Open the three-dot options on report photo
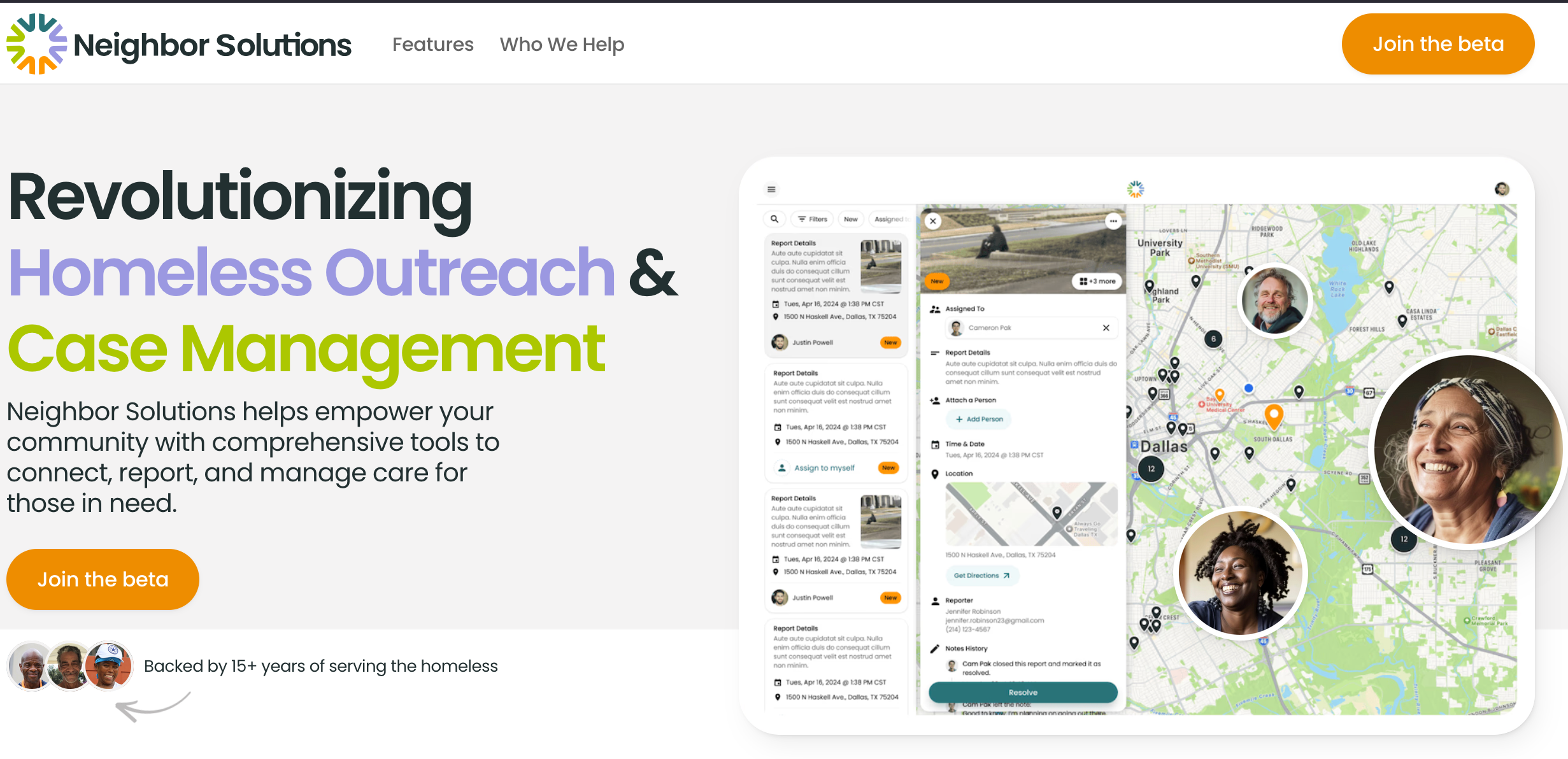1568x759 pixels. 1113,221
